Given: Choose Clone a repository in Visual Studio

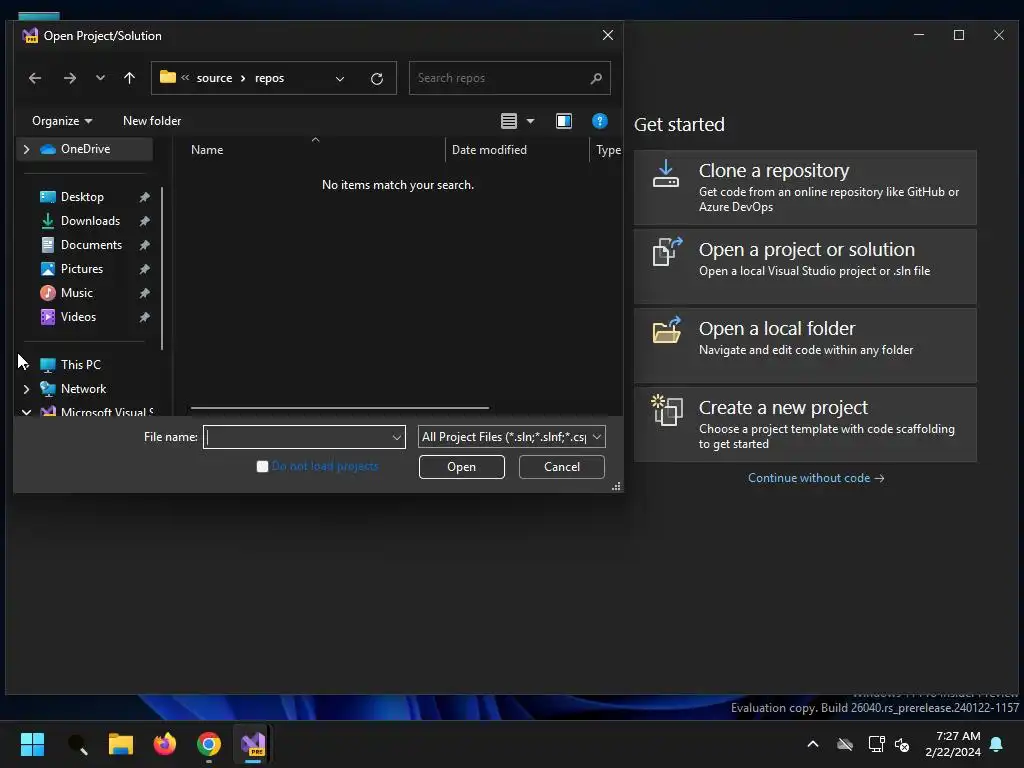Looking at the screenshot, I should (x=805, y=187).
